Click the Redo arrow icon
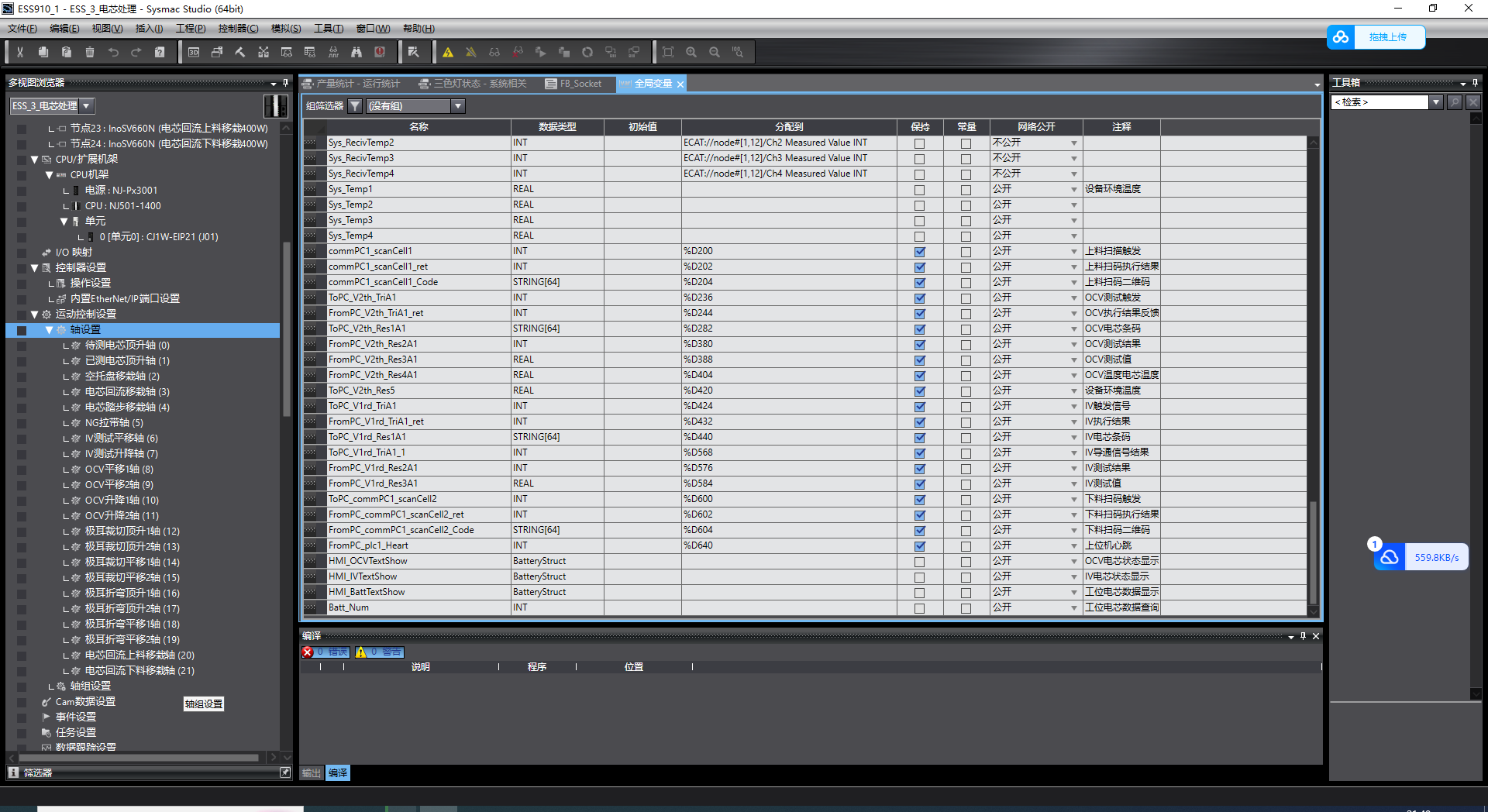The image size is (1488, 812). 136,52
